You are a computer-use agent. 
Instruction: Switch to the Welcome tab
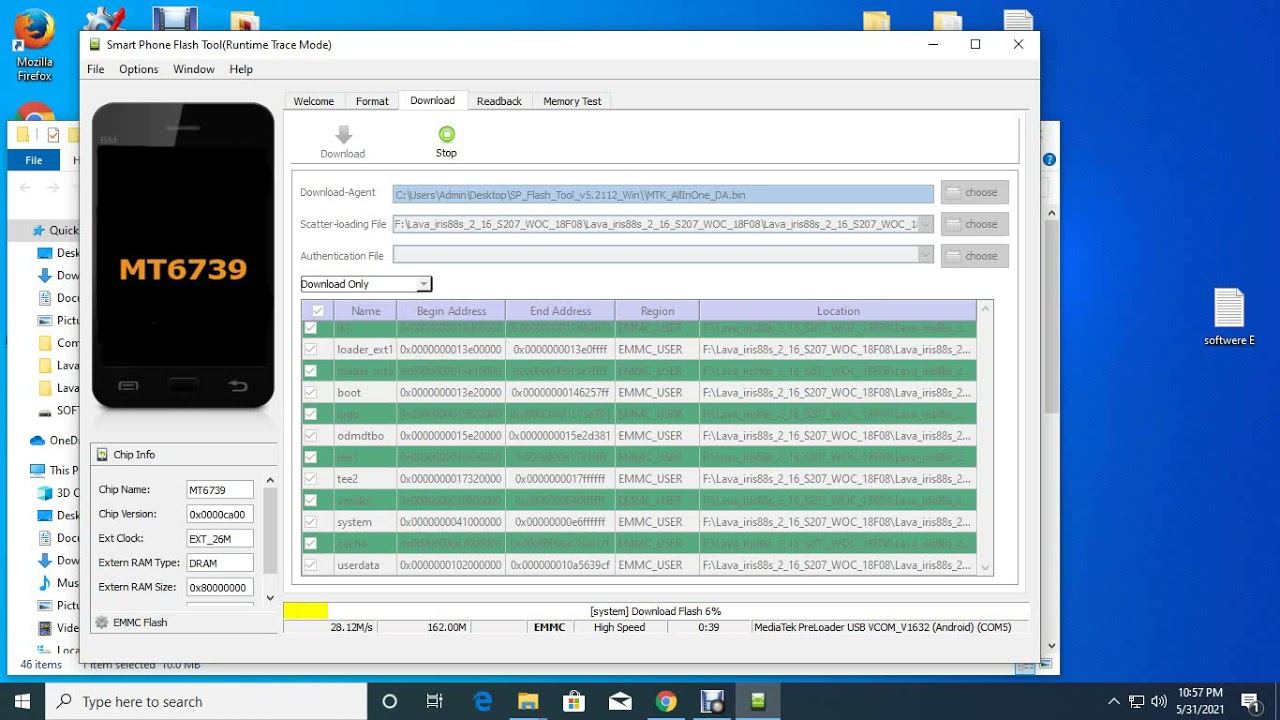click(313, 101)
